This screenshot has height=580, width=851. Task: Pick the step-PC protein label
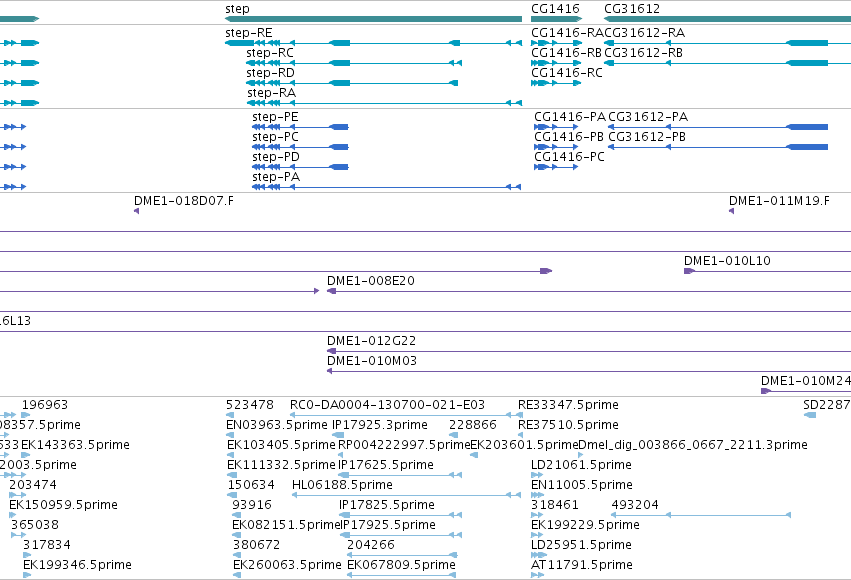click(x=275, y=137)
